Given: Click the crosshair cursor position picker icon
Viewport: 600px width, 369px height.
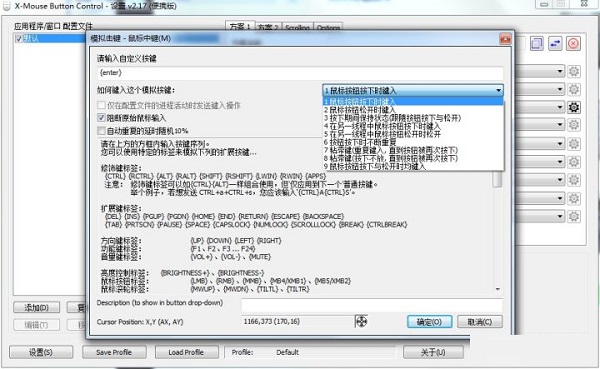Looking at the screenshot, I should (x=362, y=322).
